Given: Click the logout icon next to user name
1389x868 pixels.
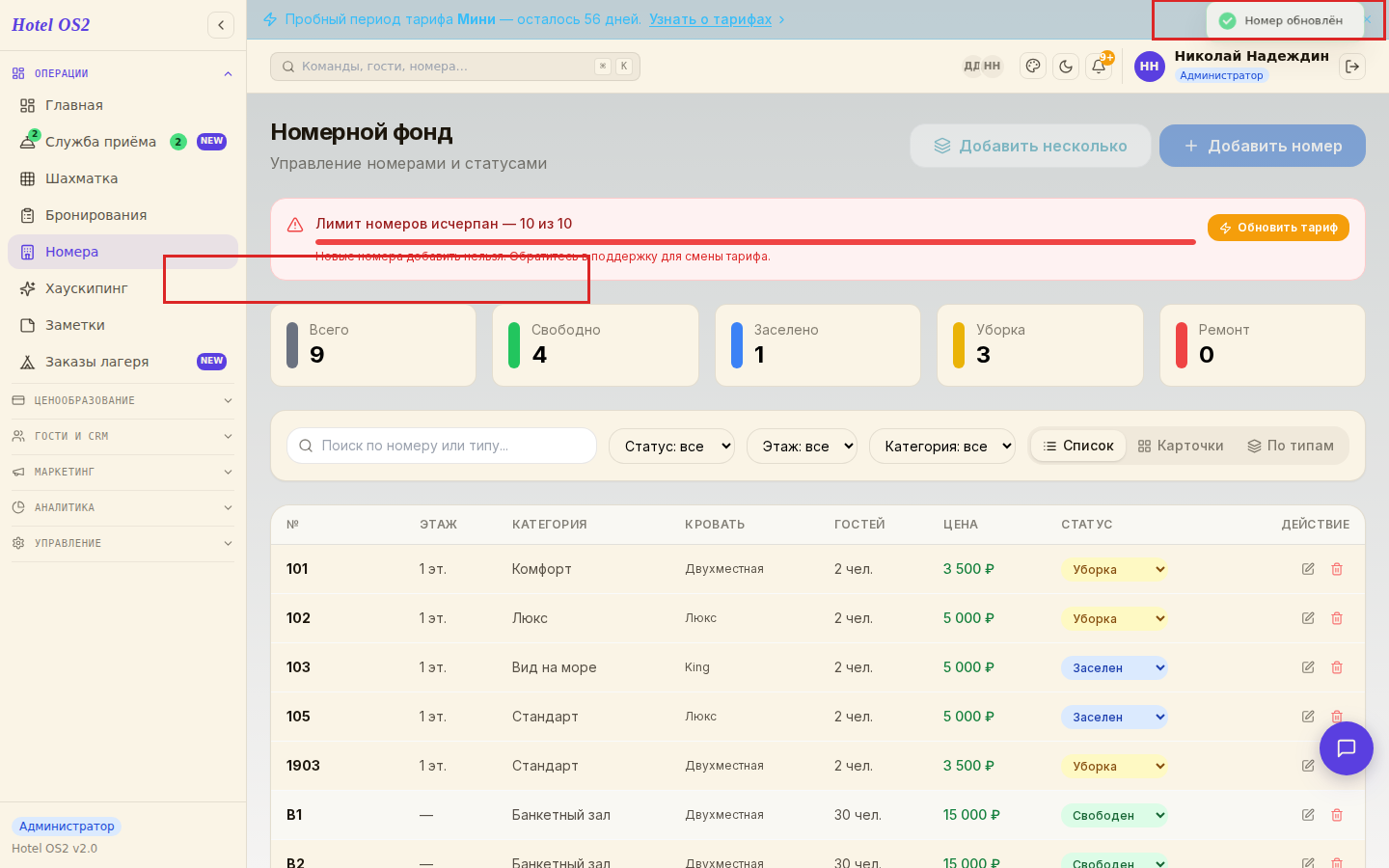Looking at the screenshot, I should click(1352, 67).
